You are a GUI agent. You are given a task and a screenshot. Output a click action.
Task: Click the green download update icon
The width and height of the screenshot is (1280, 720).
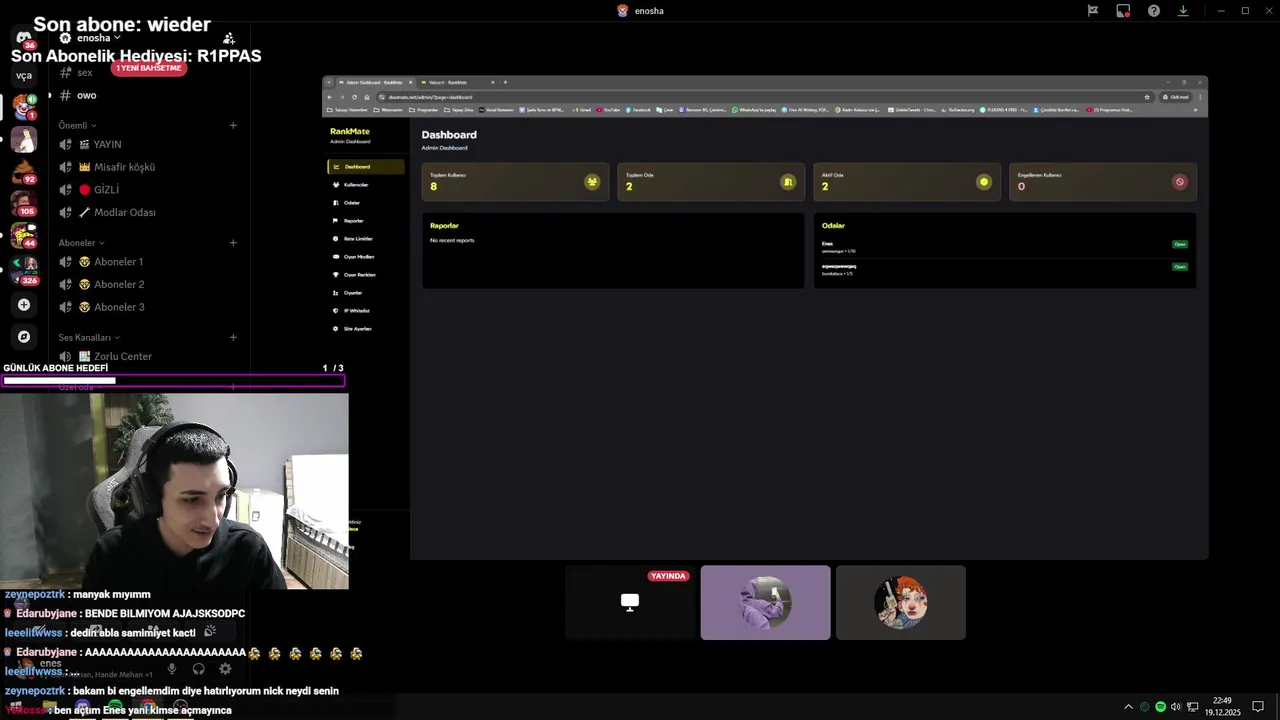coord(1183,11)
